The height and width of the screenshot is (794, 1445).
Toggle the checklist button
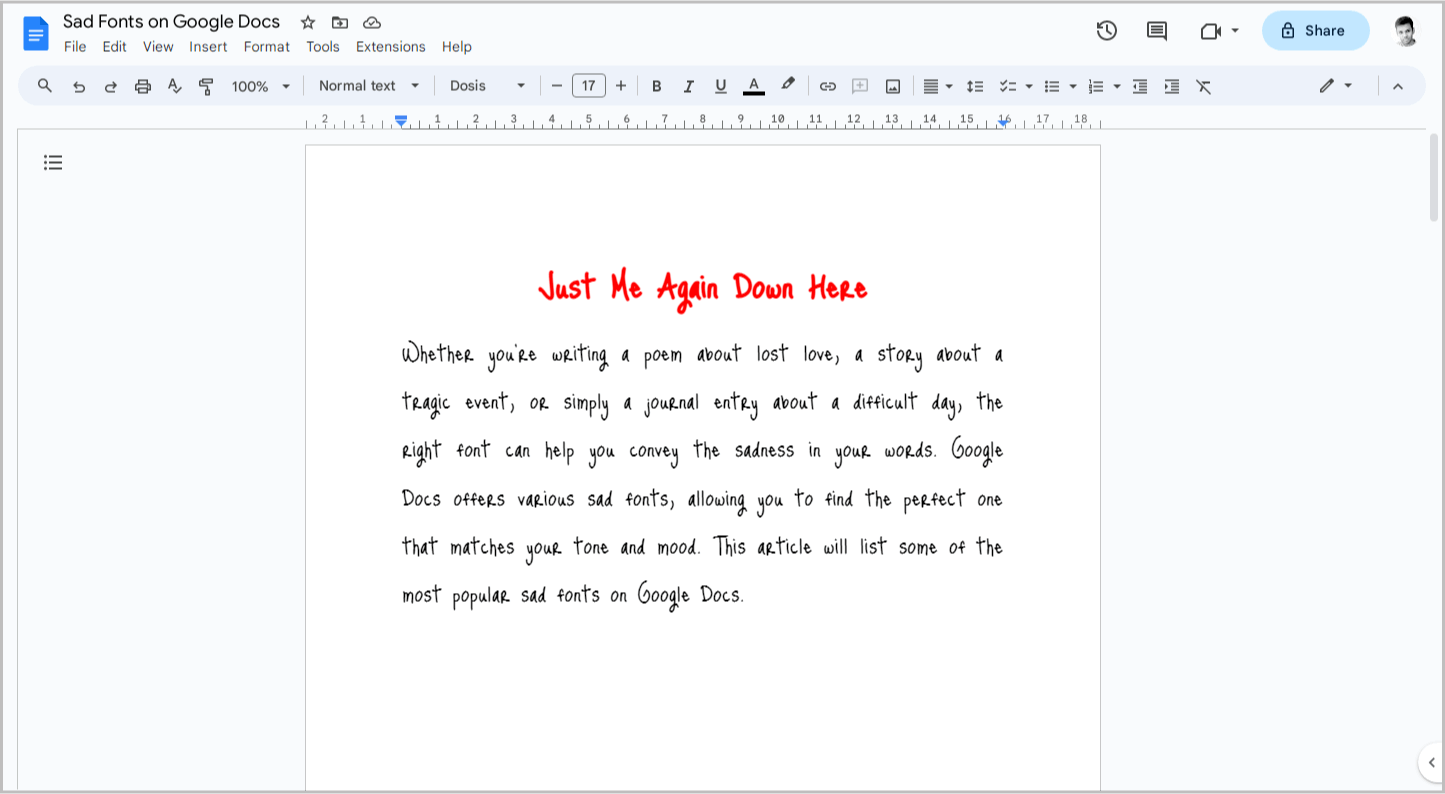click(x=1008, y=87)
